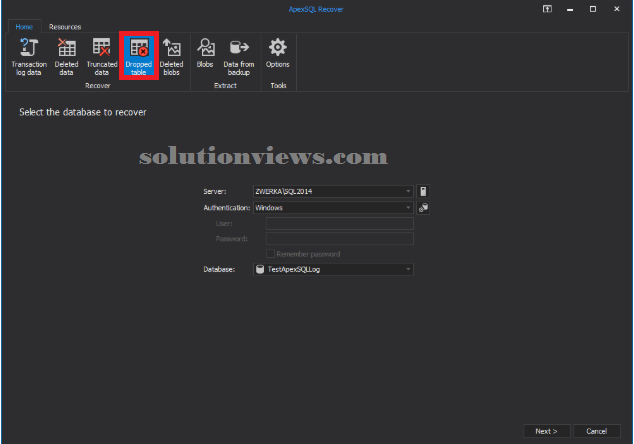Expand the Server dropdown ZWERKA\SQL2014
Screen dimensions: 634x444
pos(408,191)
